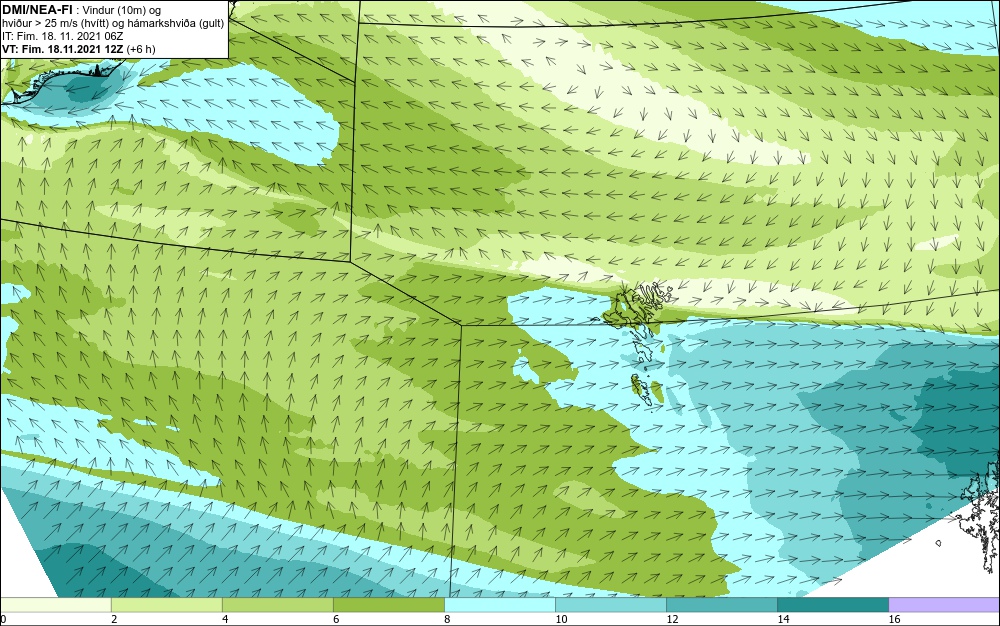Click the 6–8 m/s dark green legend swatch
Screen dimensions: 1000x626
click(388, 605)
